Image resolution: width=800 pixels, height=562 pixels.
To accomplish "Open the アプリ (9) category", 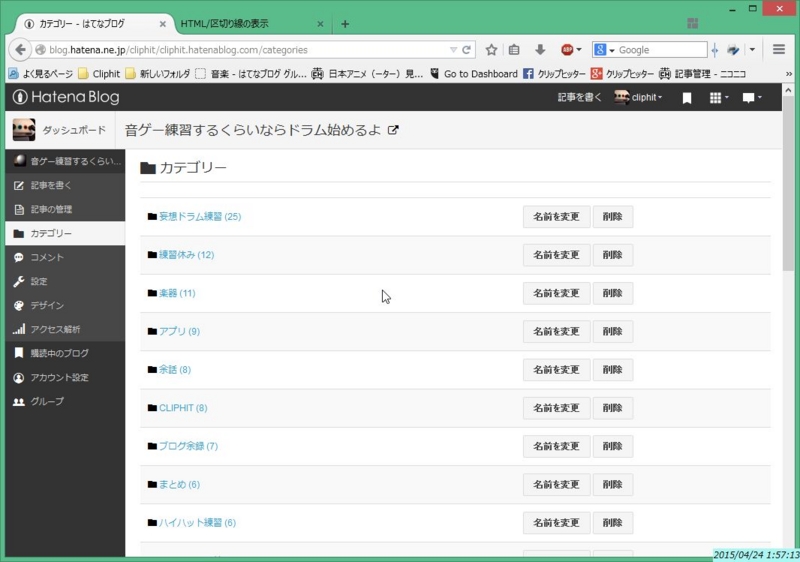I will (179, 331).
